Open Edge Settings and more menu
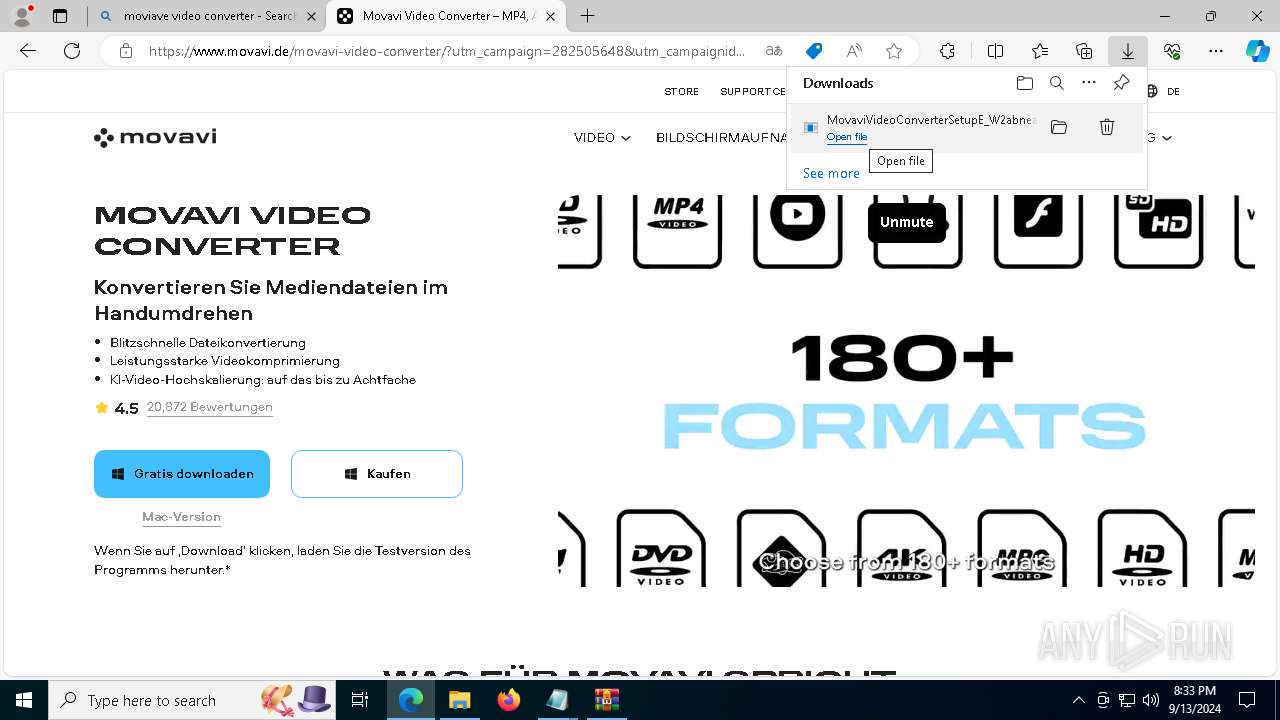This screenshot has width=1280, height=720. point(1216,51)
